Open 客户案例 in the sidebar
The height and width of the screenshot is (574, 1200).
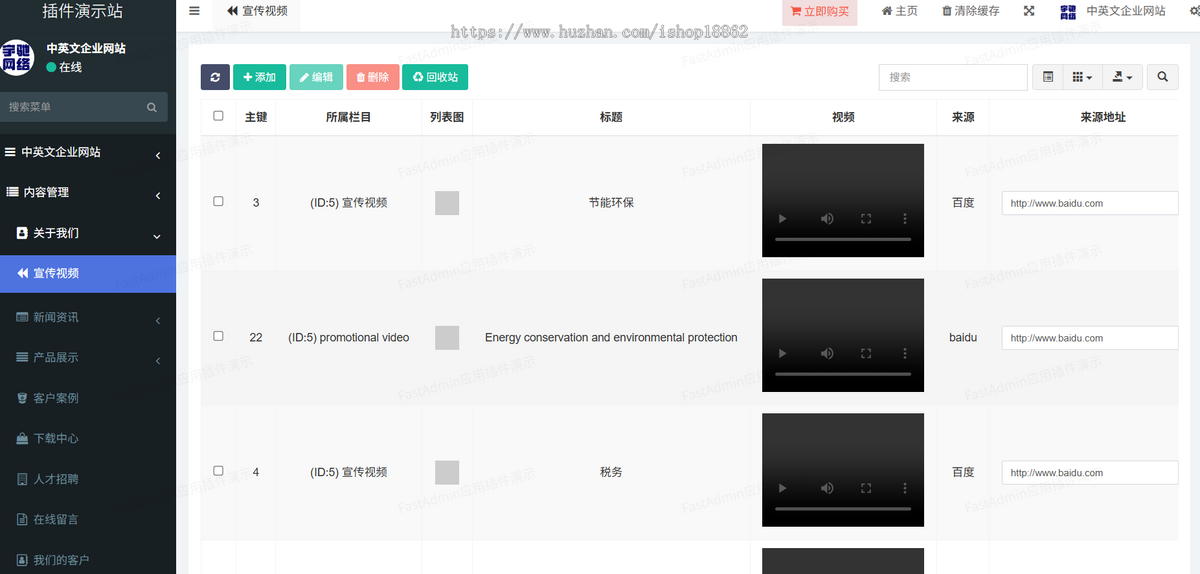tap(88, 398)
